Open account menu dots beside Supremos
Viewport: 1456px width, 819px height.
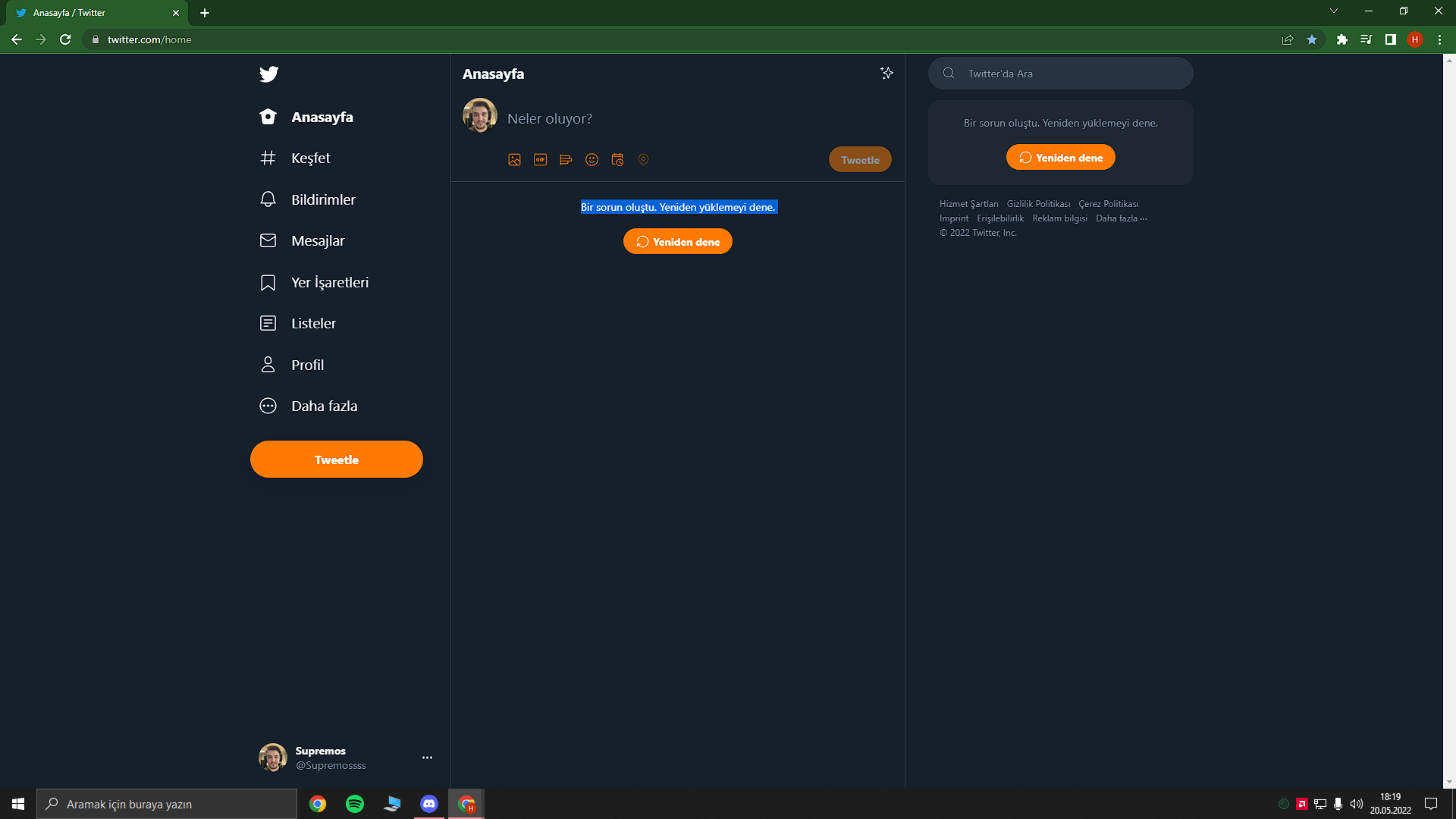(x=427, y=758)
